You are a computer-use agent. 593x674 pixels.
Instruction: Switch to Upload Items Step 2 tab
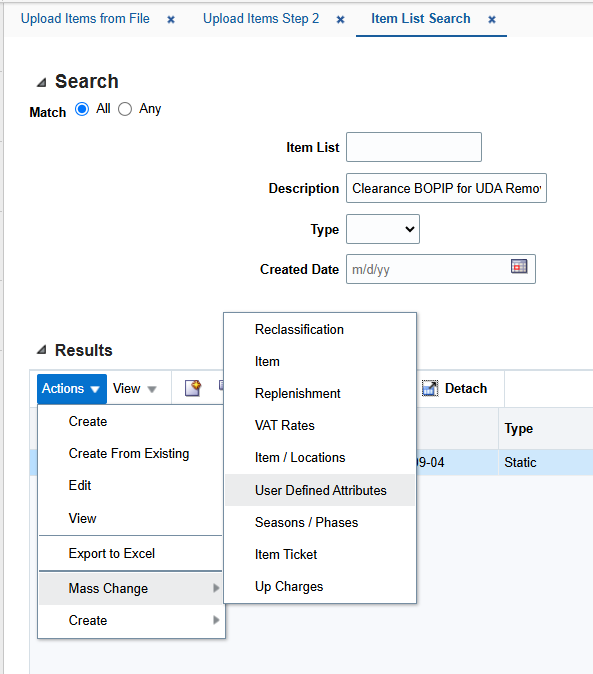pyautogui.click(x=261, y=19)
